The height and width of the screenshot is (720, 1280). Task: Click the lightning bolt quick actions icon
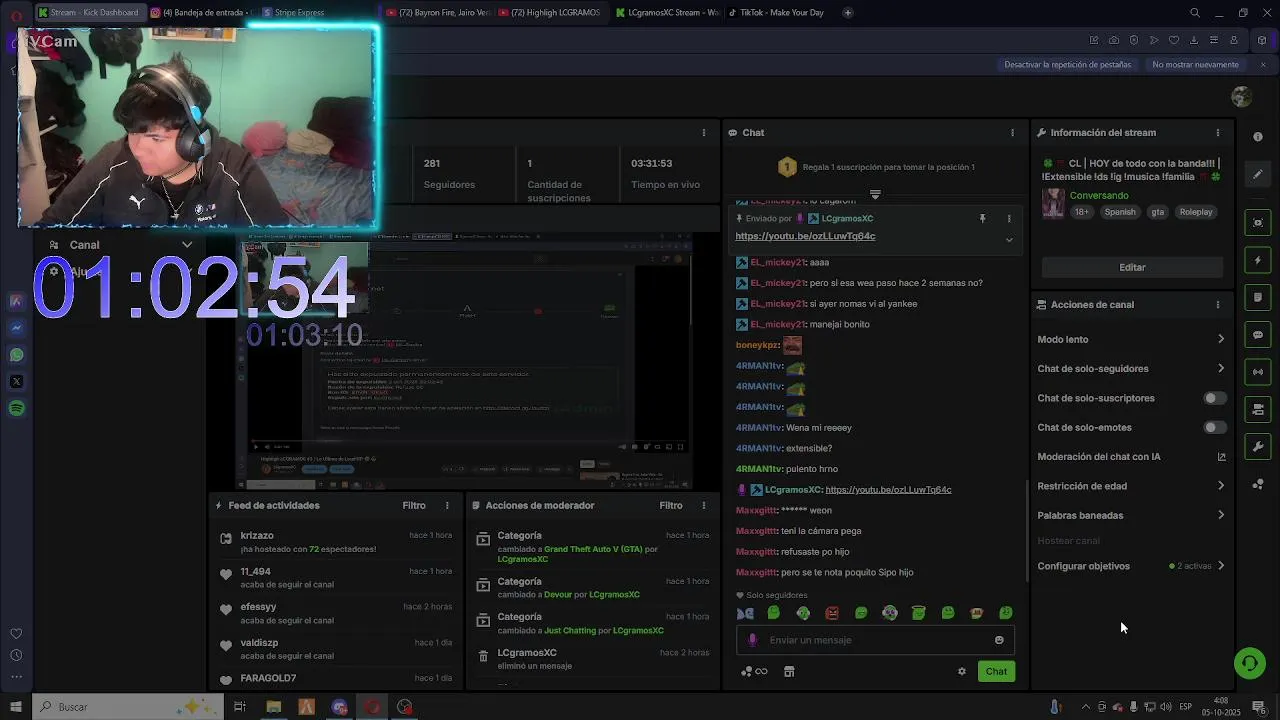tap(1258, 260)
